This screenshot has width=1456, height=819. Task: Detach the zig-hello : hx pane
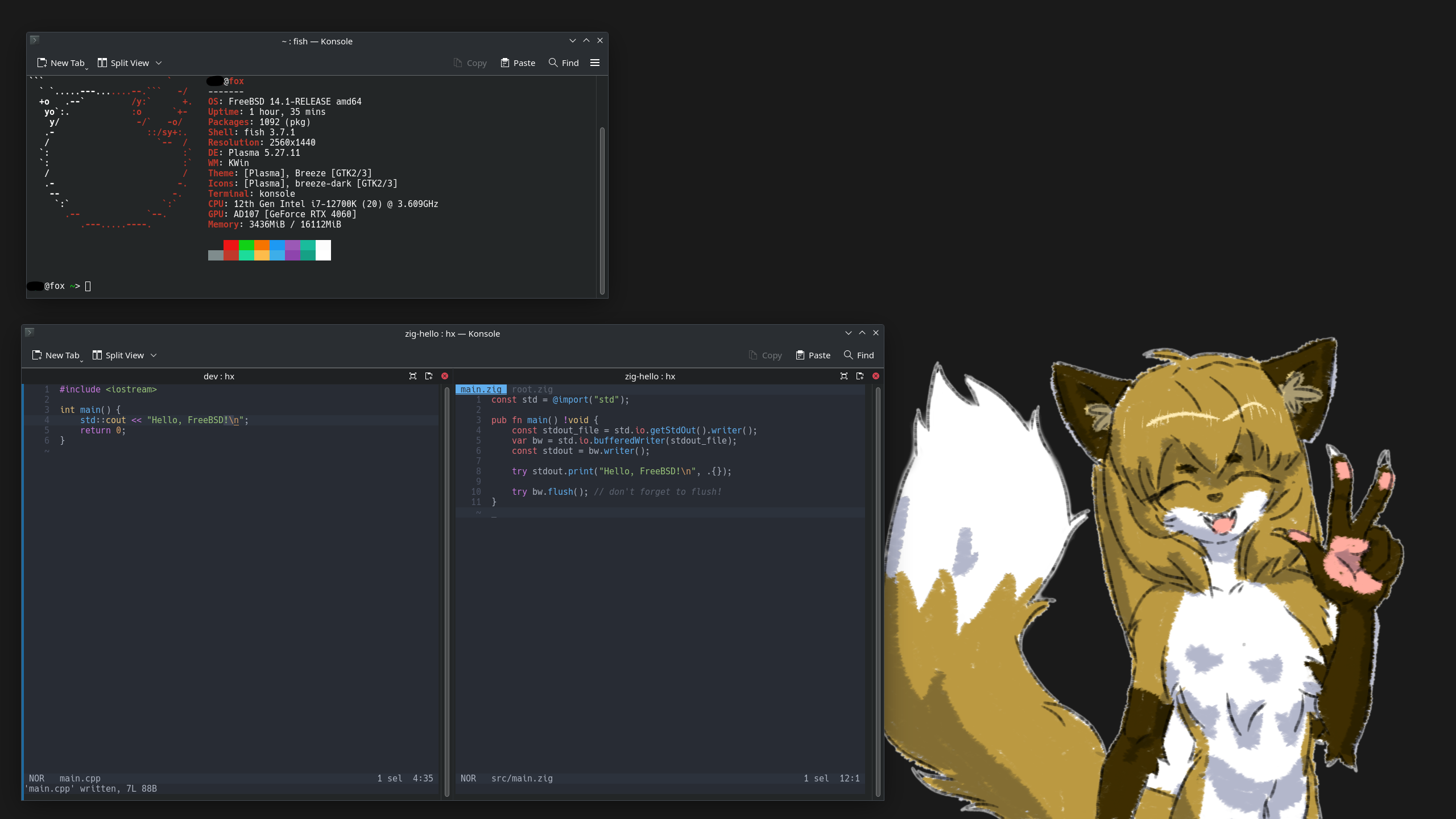point(860,376)
